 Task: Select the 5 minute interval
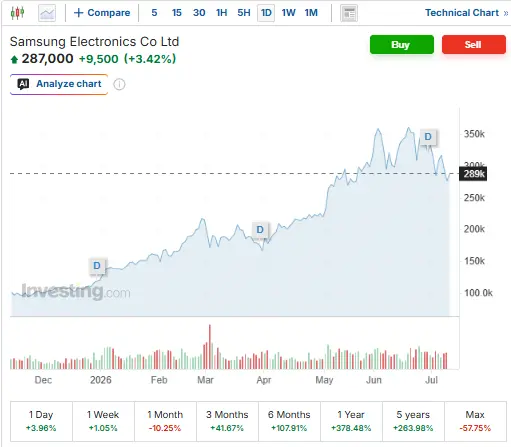(154, 13)
